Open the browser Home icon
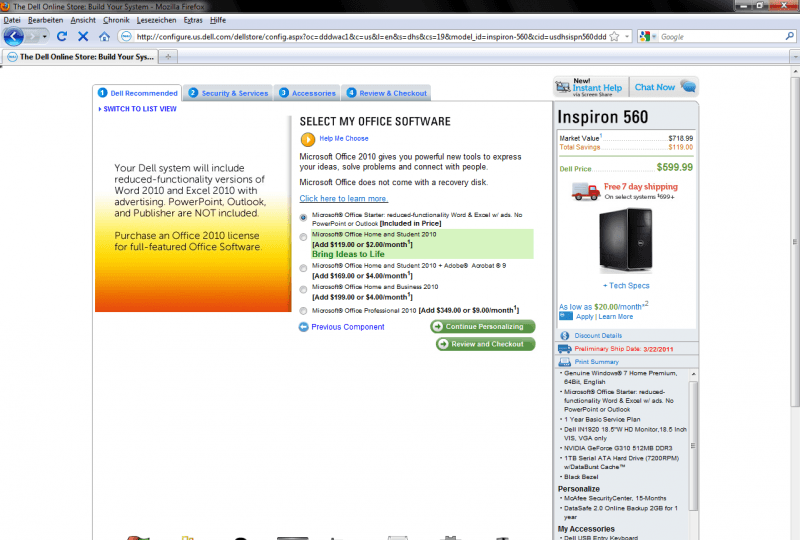Screen dimensions: 800x540 [104, 36]
